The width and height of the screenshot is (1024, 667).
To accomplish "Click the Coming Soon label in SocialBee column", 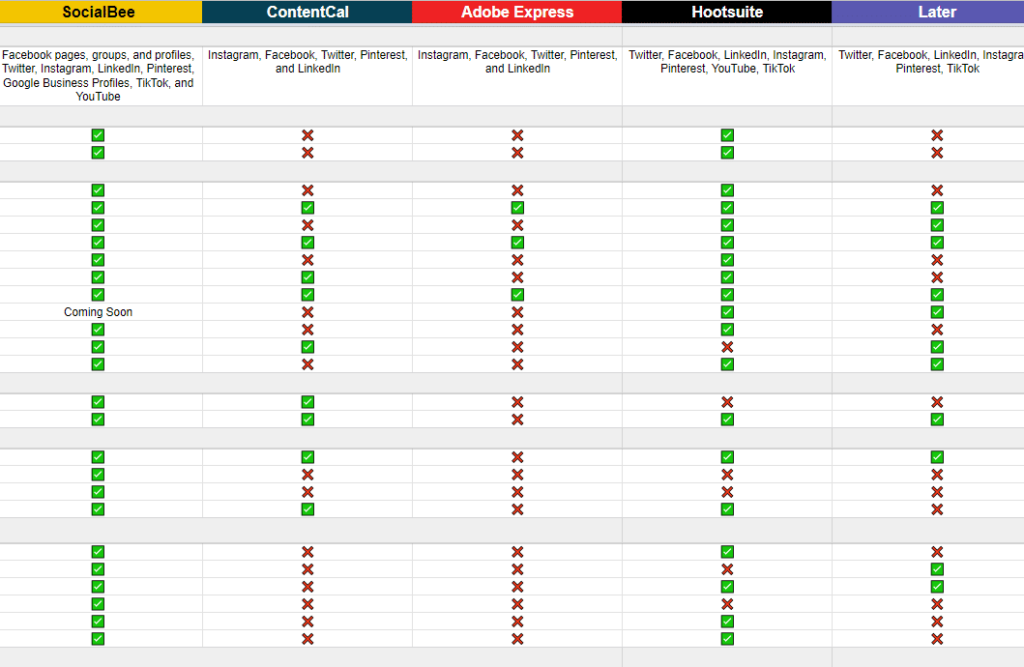I will tap(98, 311).
